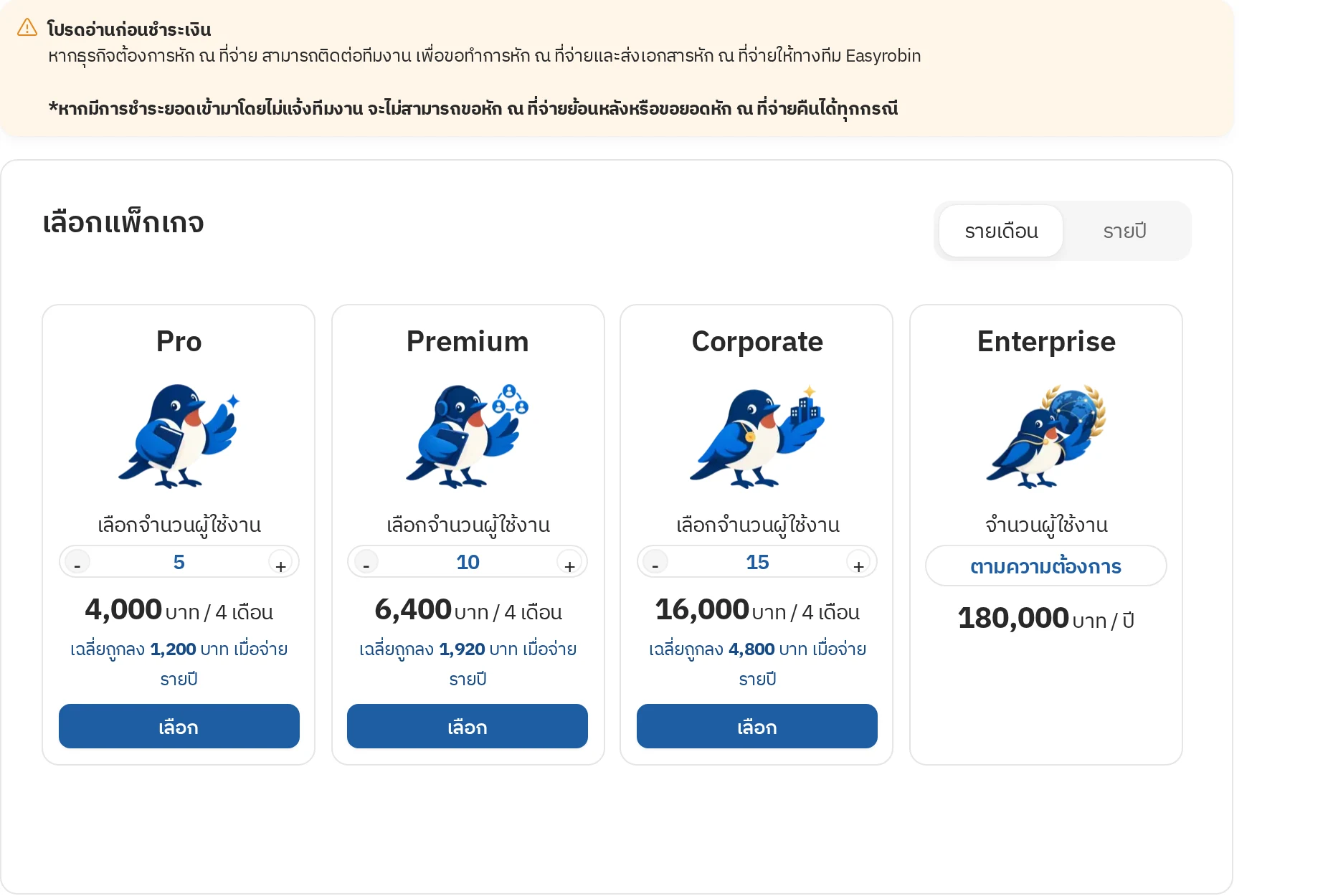Click the Corporate user count value 15
The width and height of the screenshot is (1328, 896).
757,562
